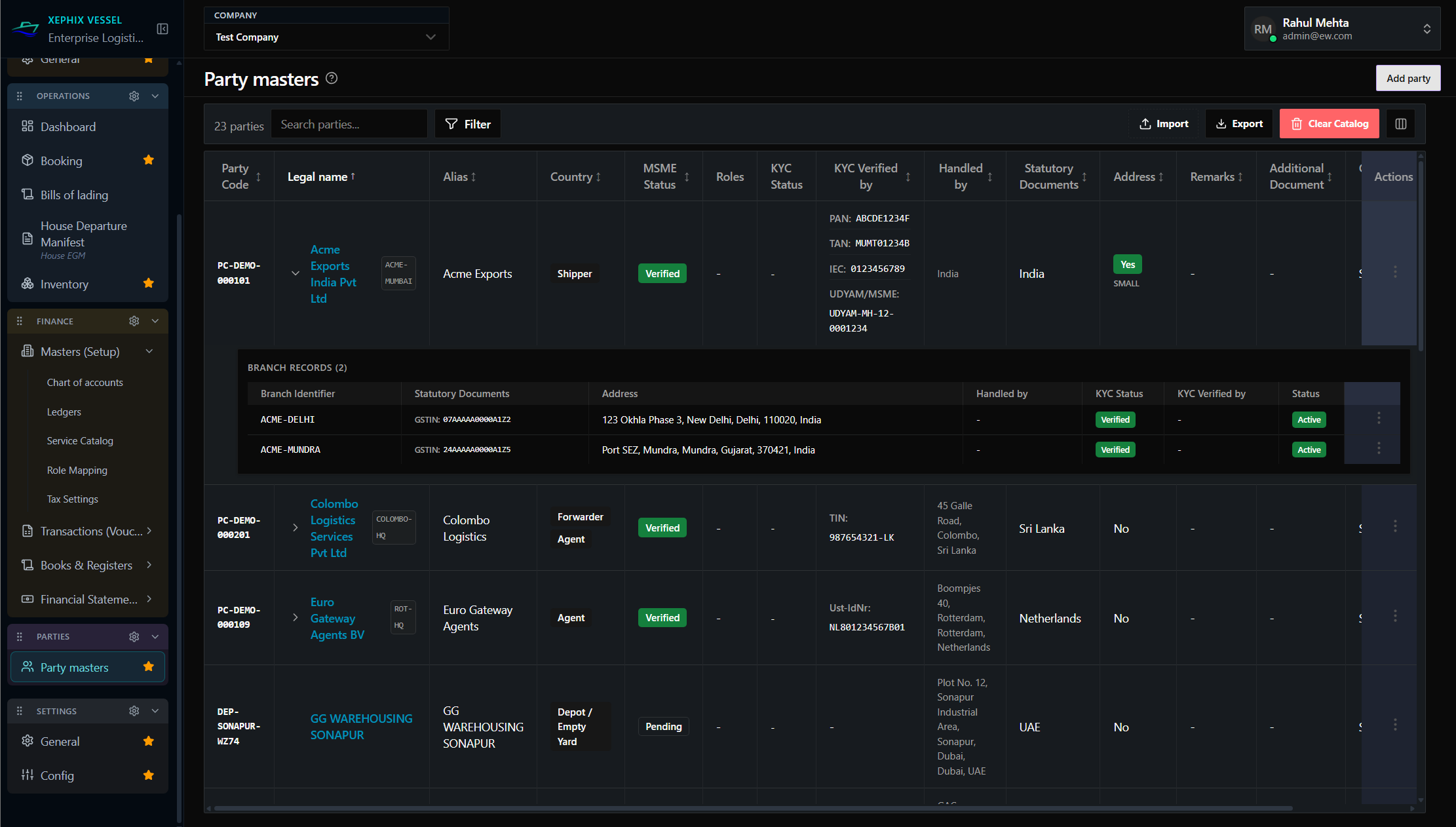
Task: Open the Filter button
Action: pos(468,124)
